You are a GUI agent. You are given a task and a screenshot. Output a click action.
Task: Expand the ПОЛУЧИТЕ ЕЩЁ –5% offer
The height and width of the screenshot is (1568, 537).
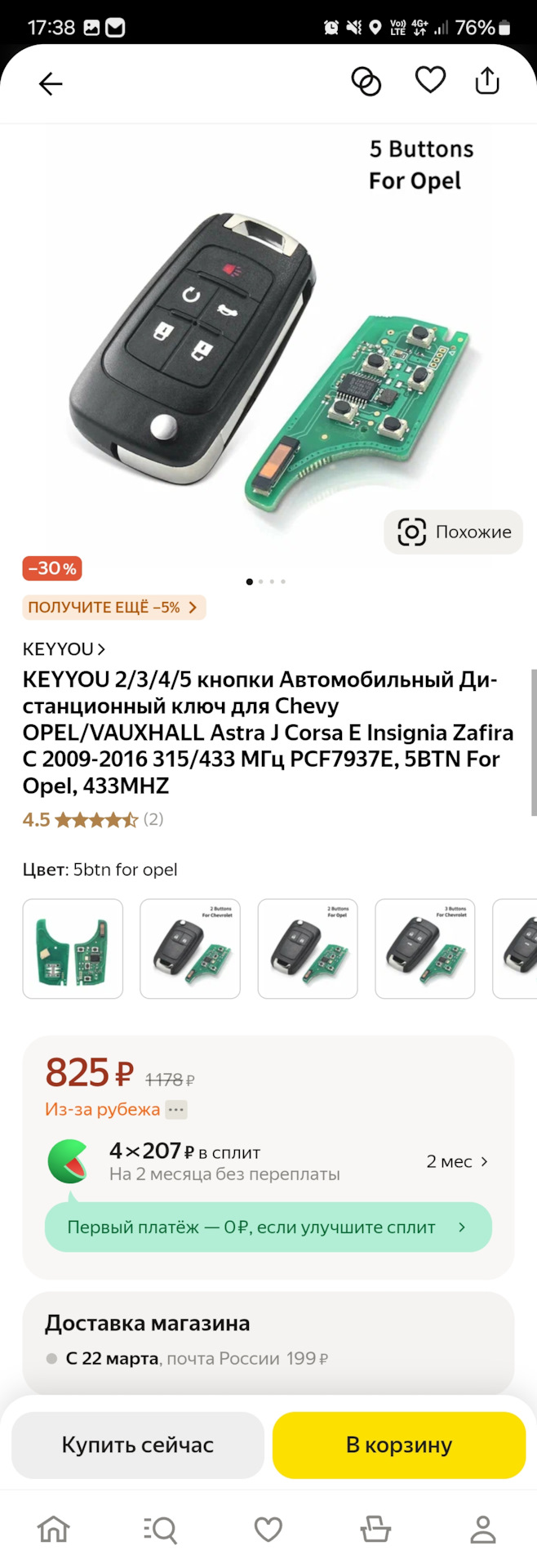pos(113,608)
